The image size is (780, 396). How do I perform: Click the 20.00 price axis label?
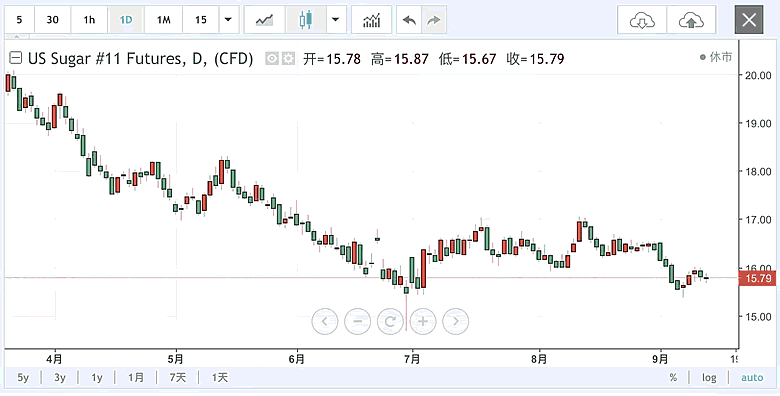pyautogui.click(x=759, y=76)
